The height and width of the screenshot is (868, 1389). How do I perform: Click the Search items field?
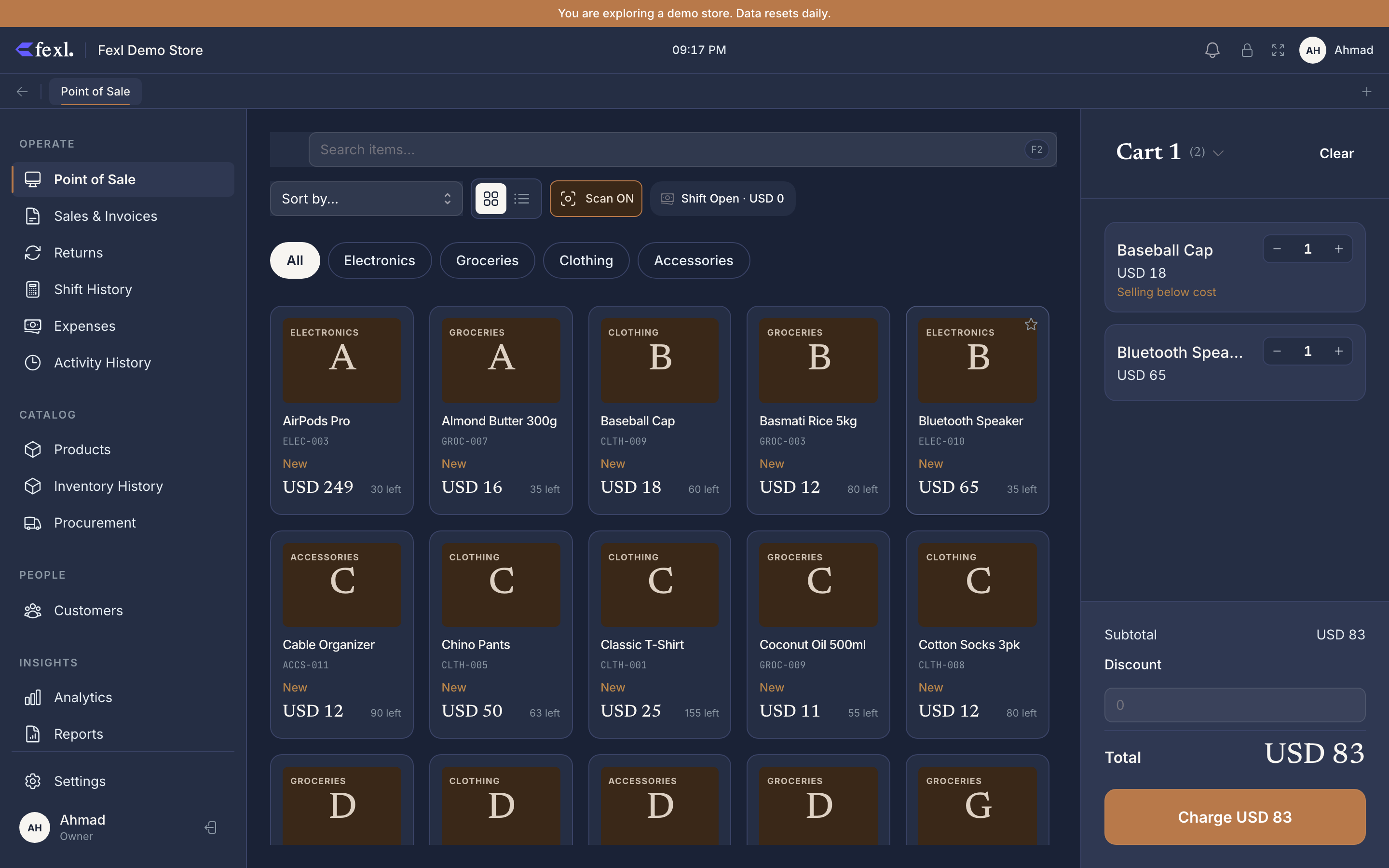(682, 150)
